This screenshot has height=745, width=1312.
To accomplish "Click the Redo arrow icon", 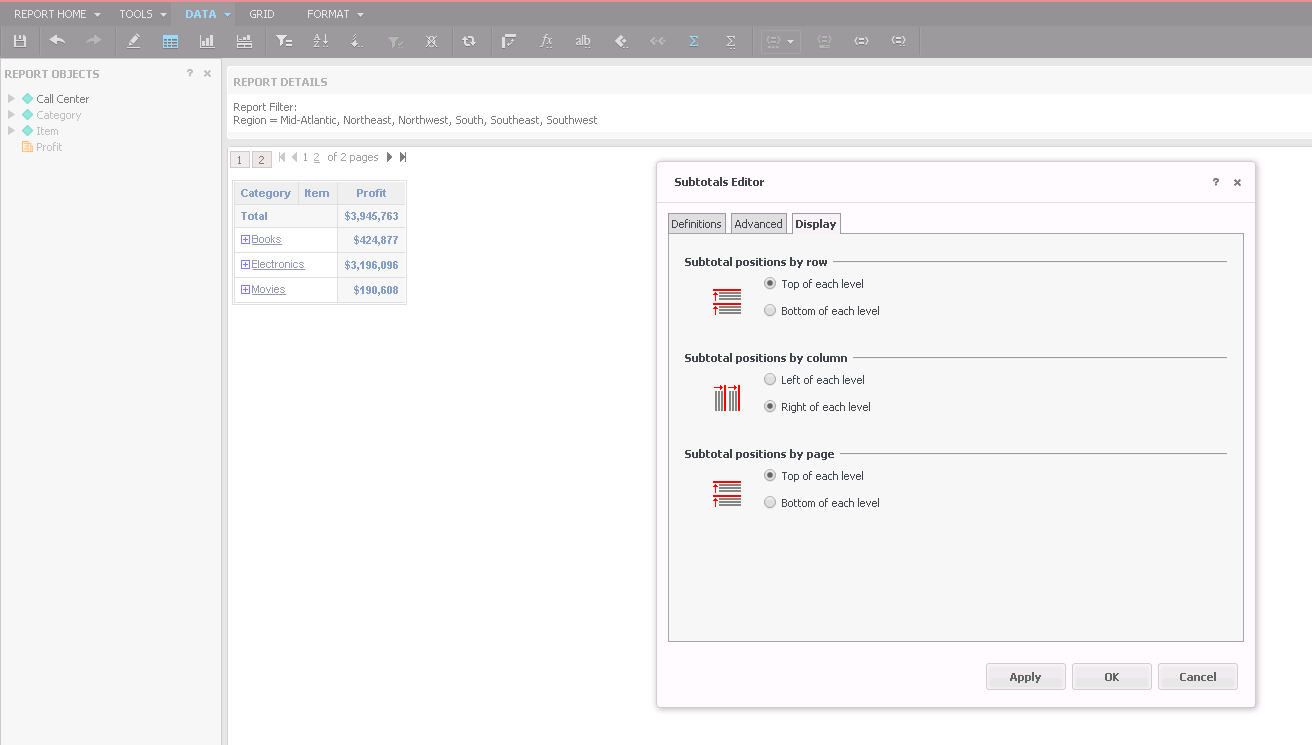I will [93, 41].
